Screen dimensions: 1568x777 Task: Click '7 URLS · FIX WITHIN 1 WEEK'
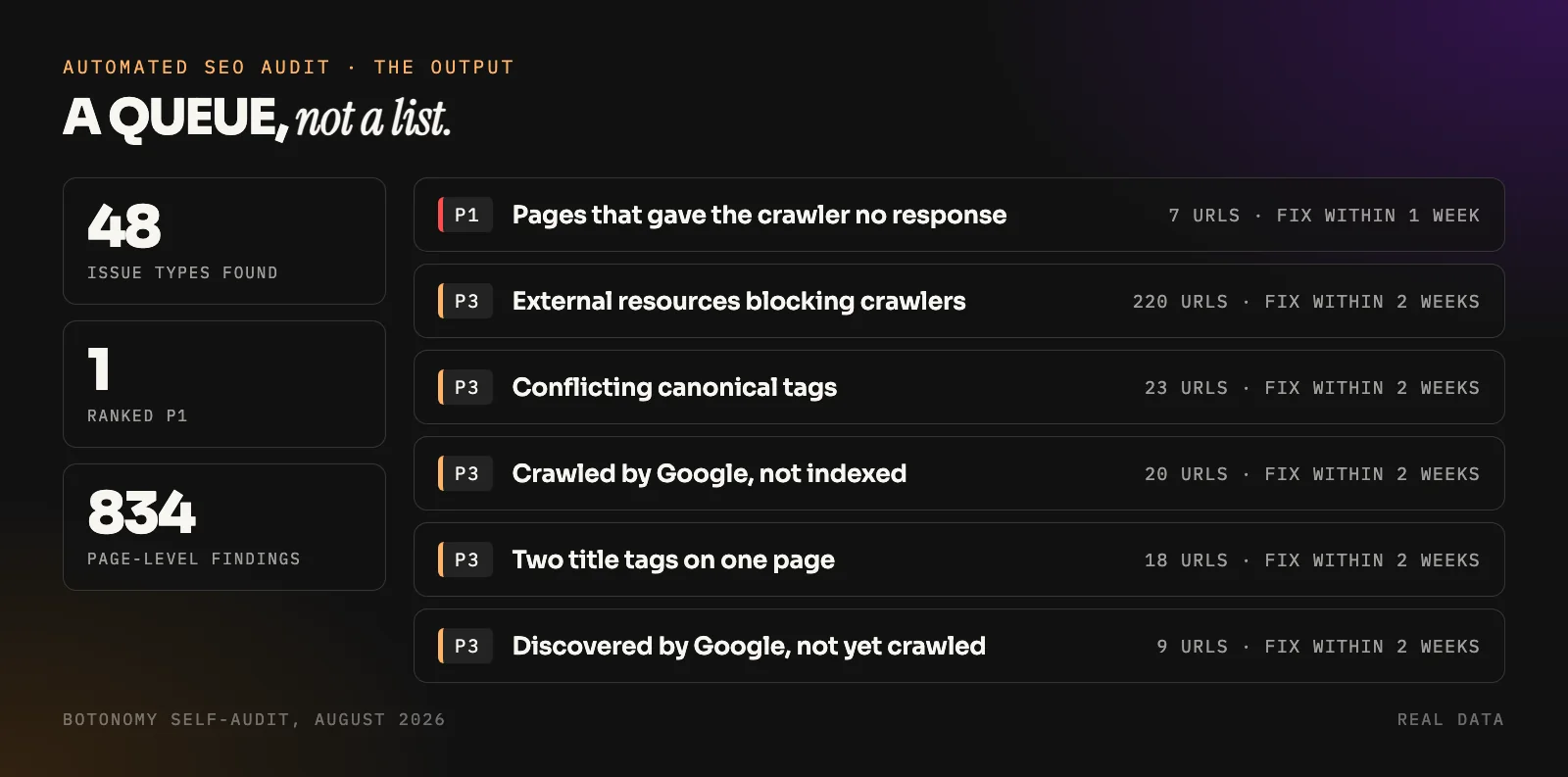pyautogui.click(x=1324, y=216)
